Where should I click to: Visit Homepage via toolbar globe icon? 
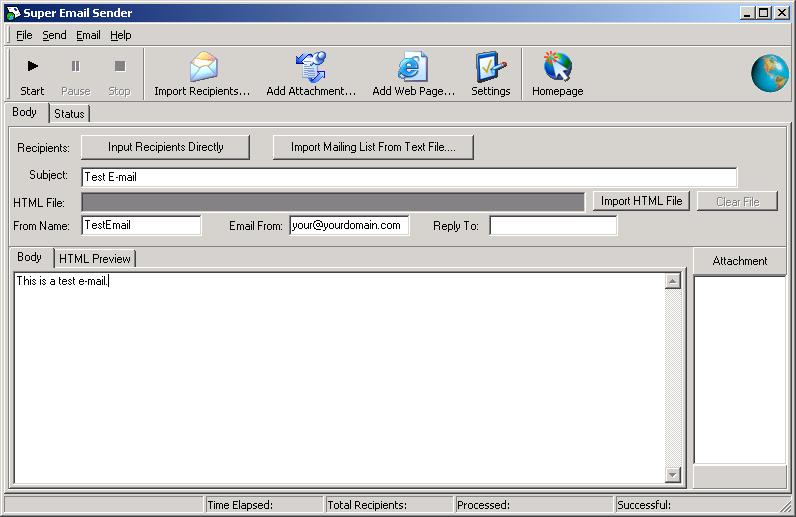pyautogui.click(x=557, y=68)
